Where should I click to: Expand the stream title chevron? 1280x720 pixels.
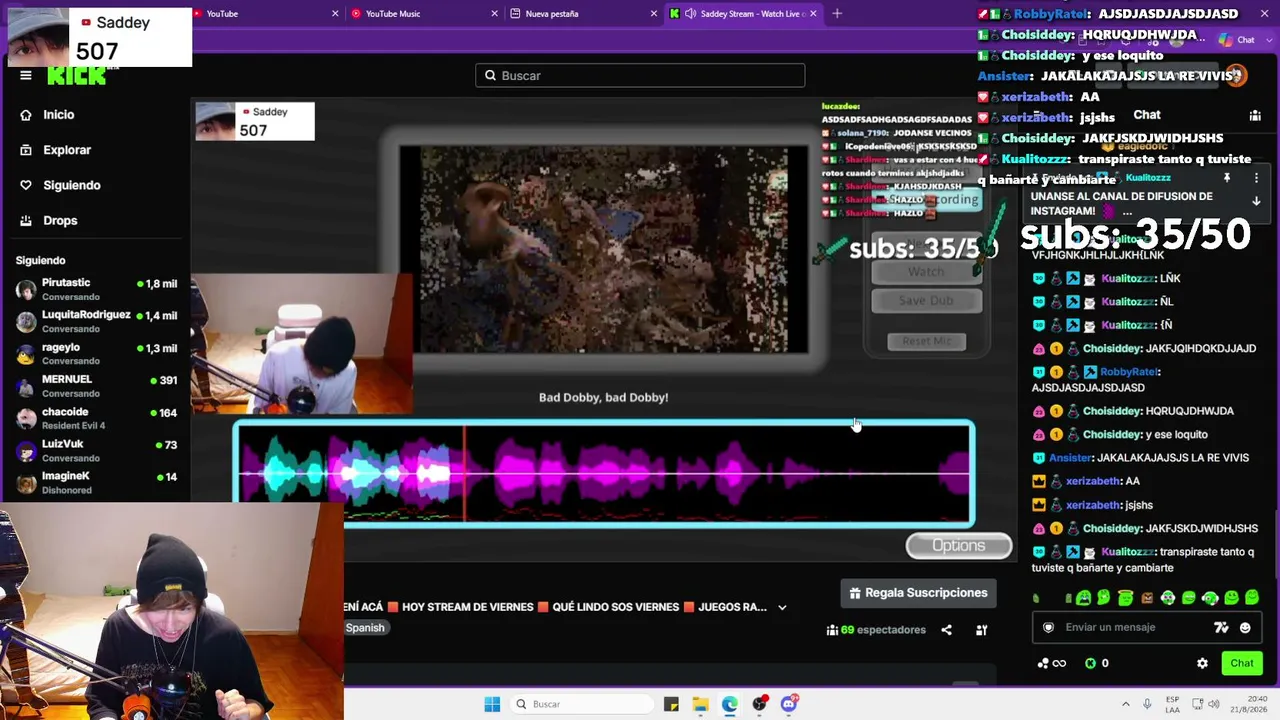(782, 607)
